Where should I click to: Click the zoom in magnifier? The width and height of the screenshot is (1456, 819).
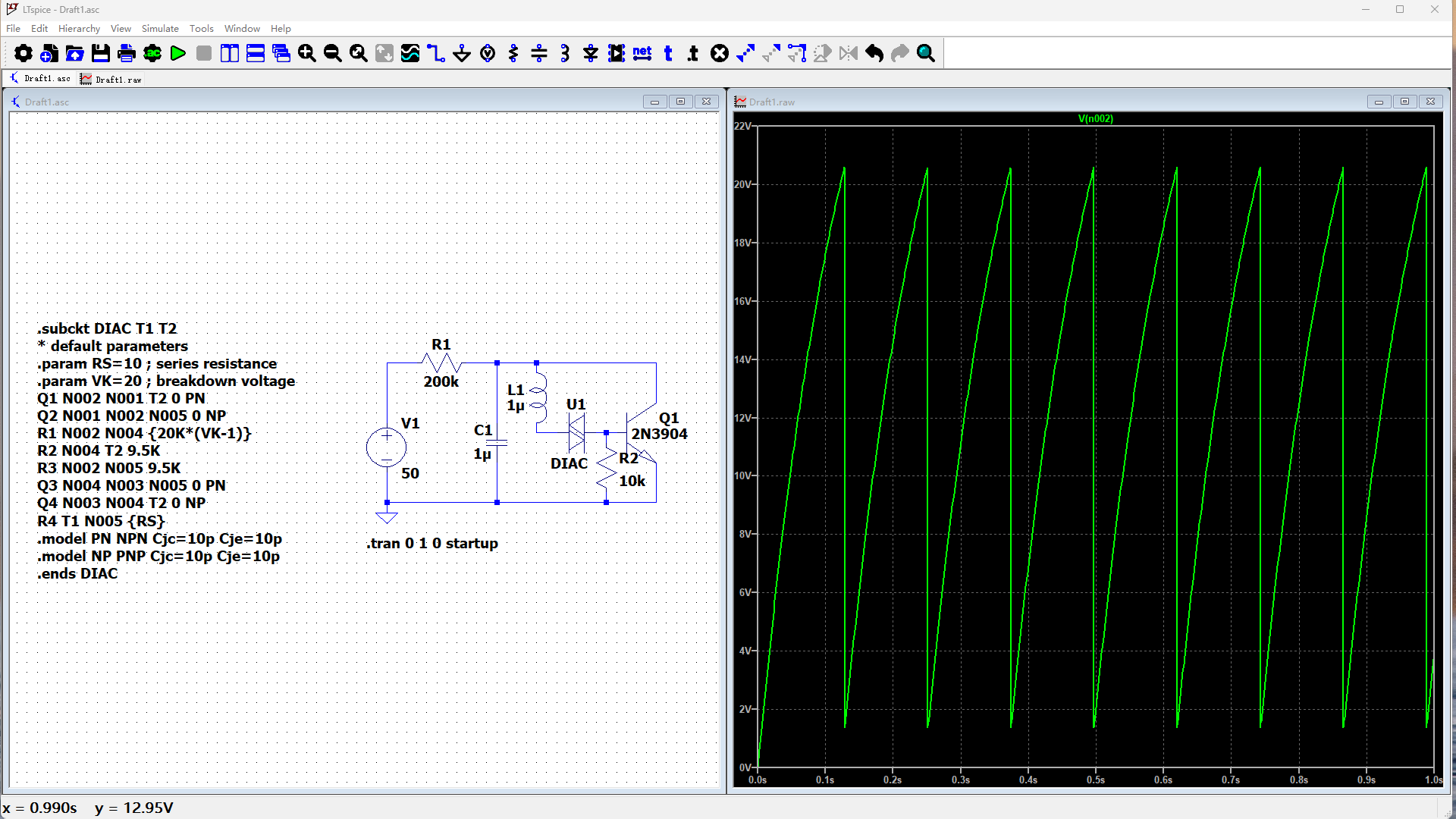[x=307, y=53]
